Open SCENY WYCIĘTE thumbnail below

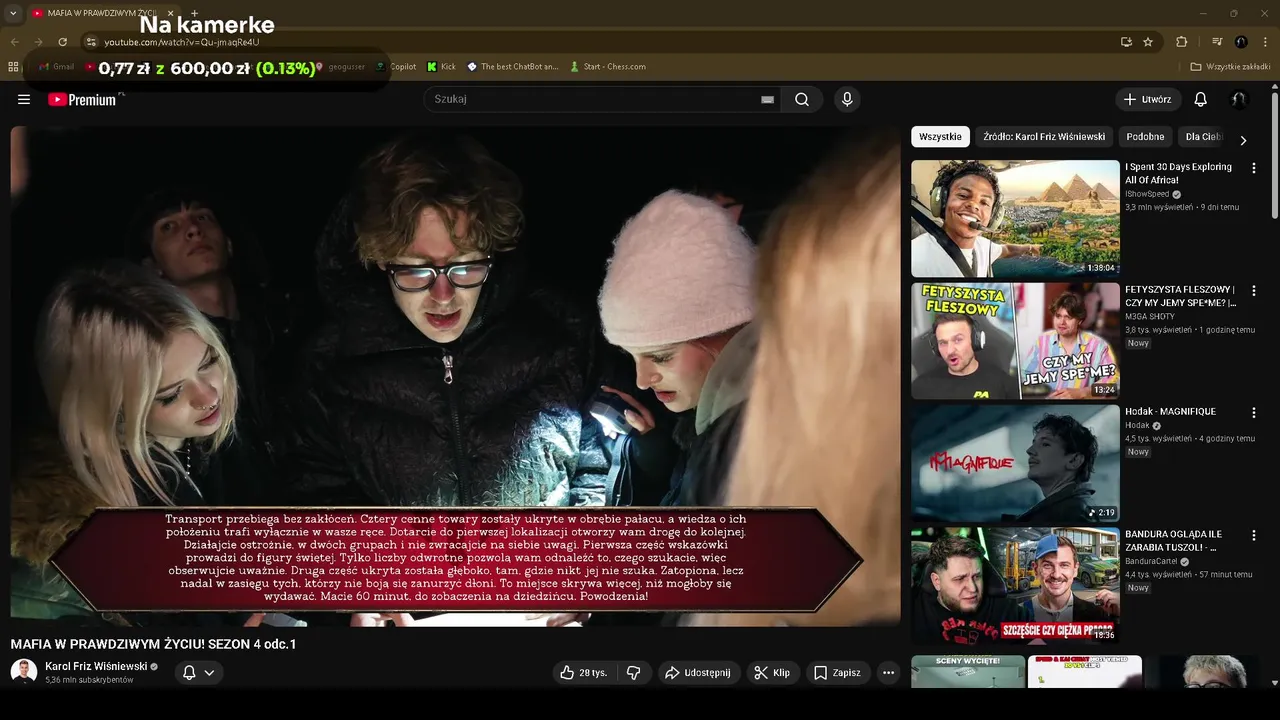click(968, 671)
